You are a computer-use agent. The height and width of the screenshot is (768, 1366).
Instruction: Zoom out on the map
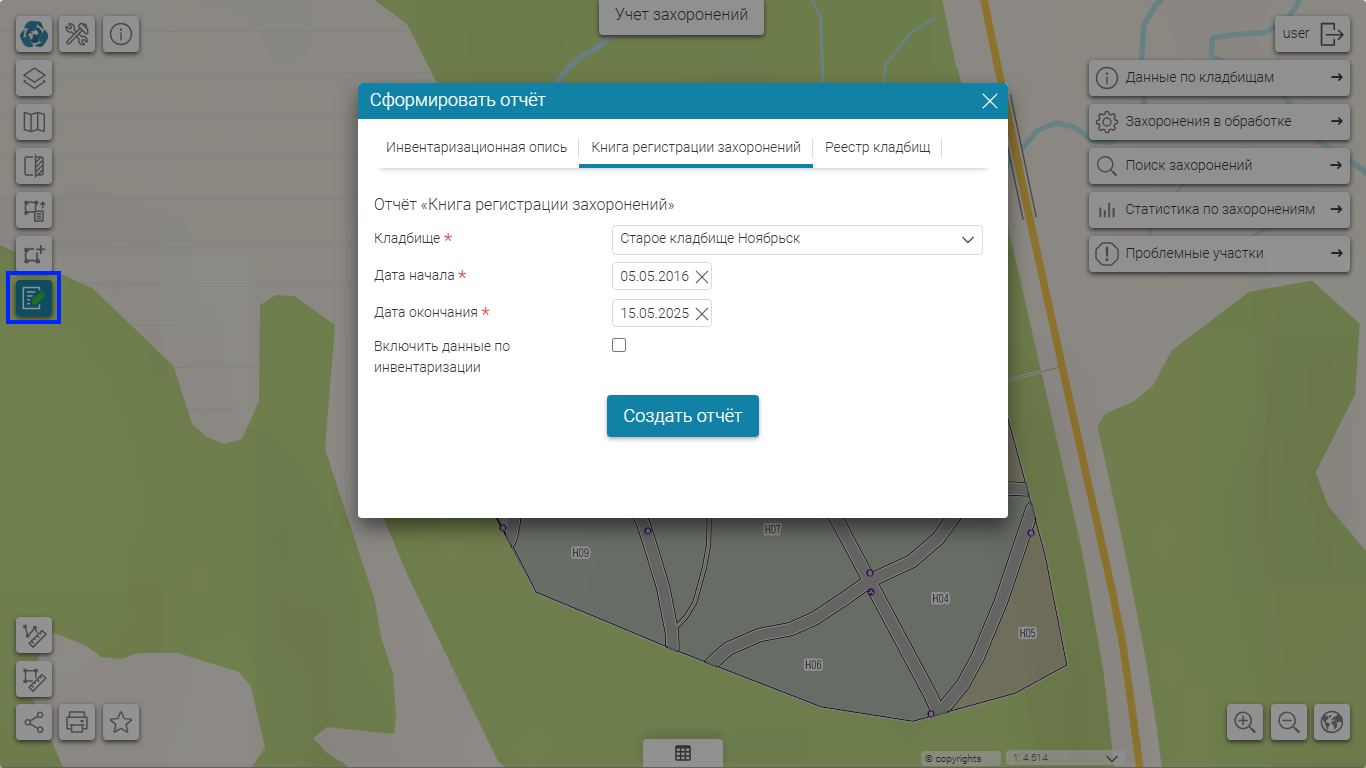pyautogui.click(x=1289, y=722)
